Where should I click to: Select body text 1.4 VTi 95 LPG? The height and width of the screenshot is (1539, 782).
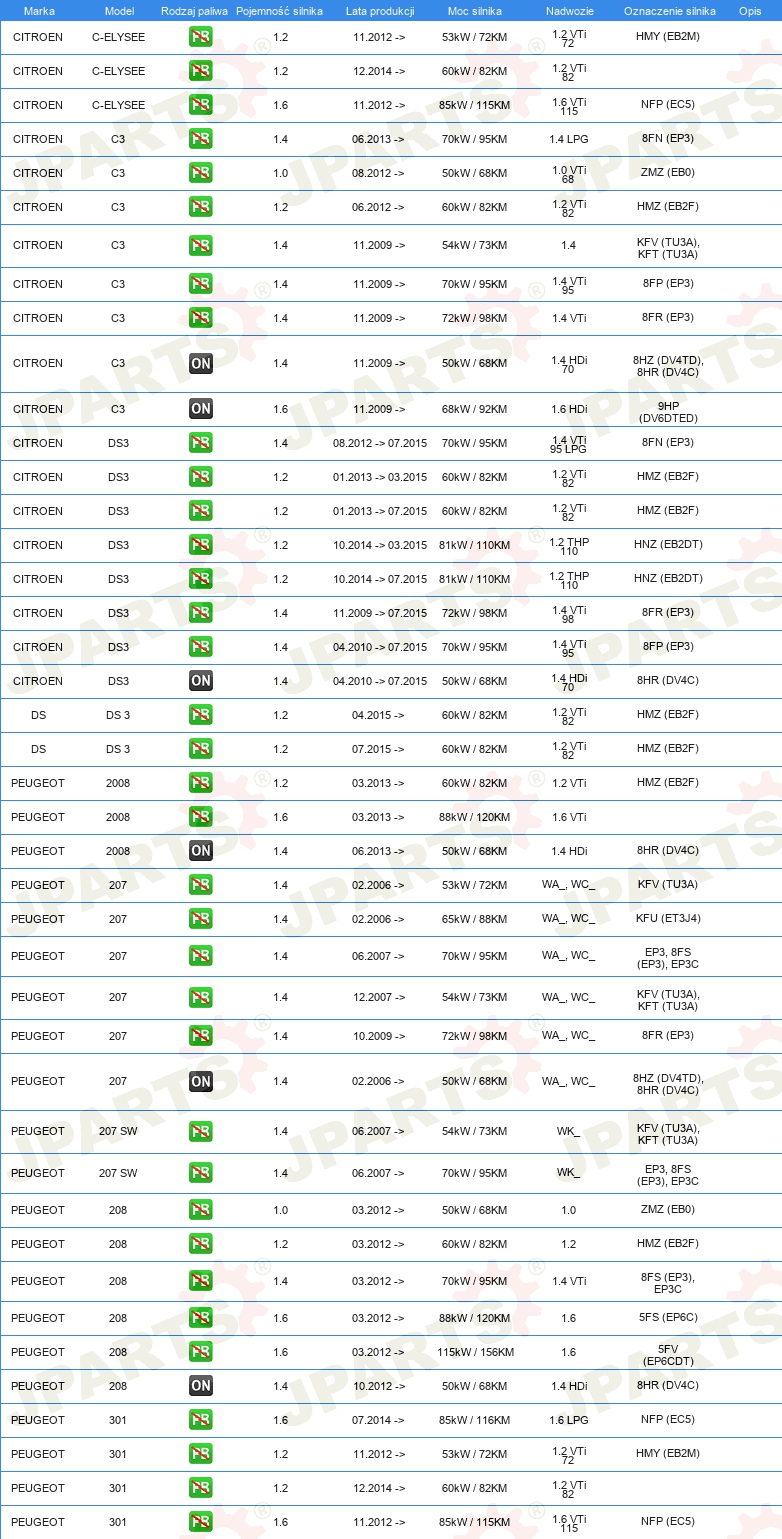(x=568, y=445)
